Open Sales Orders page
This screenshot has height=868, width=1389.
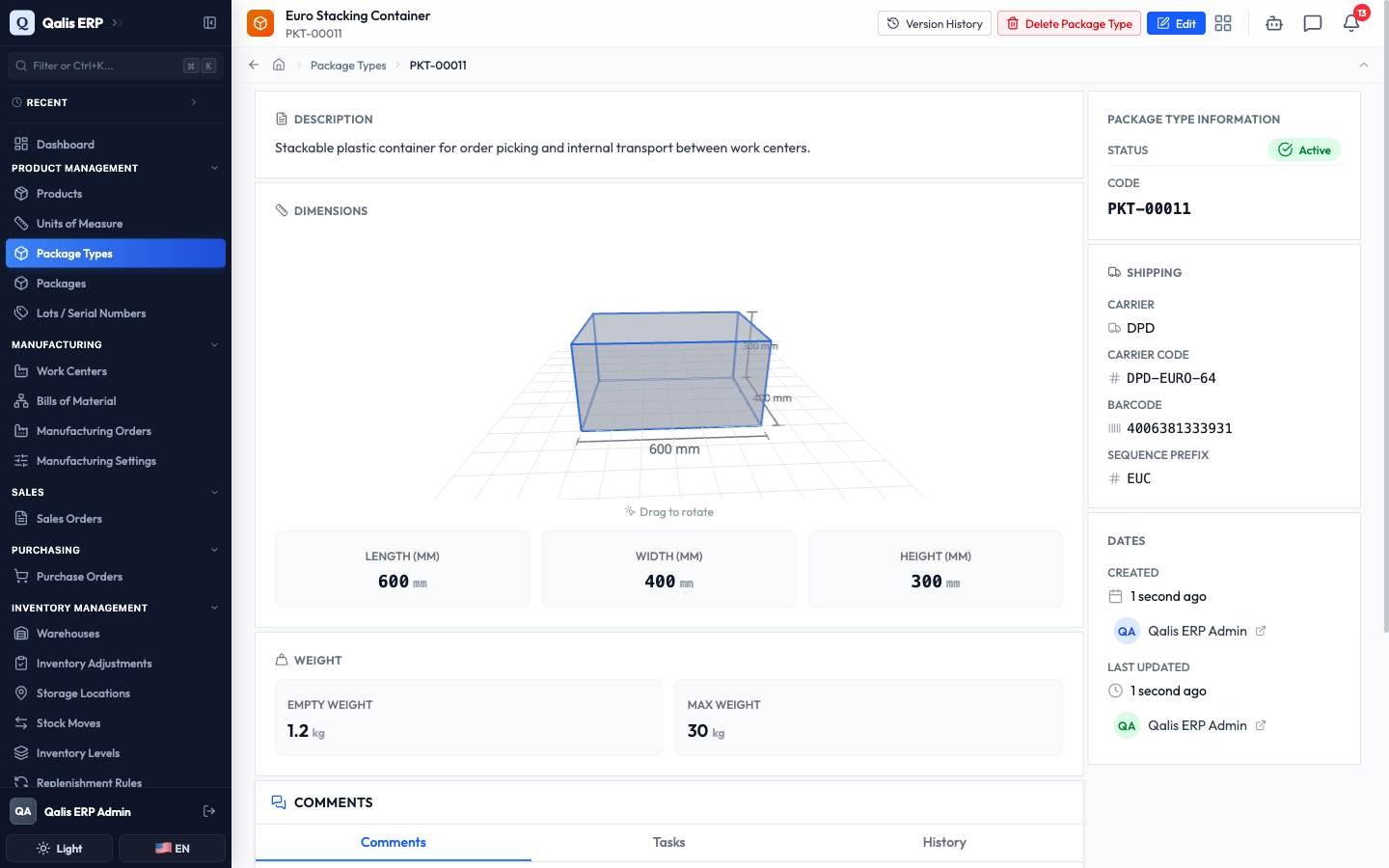(116, 519)
